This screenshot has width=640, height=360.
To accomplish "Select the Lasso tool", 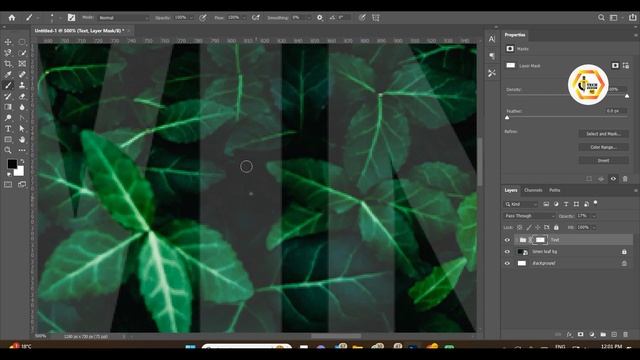I will (x=8, y=53).
